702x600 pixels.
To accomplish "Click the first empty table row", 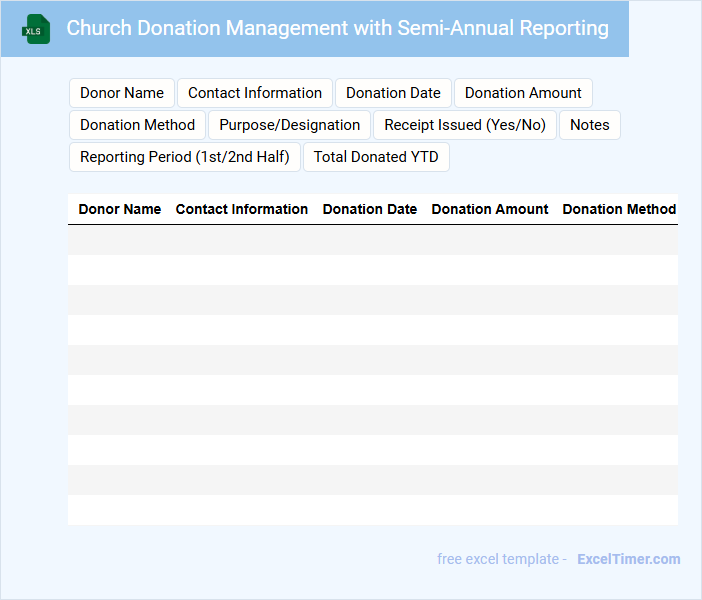I will tap(373, 240).
